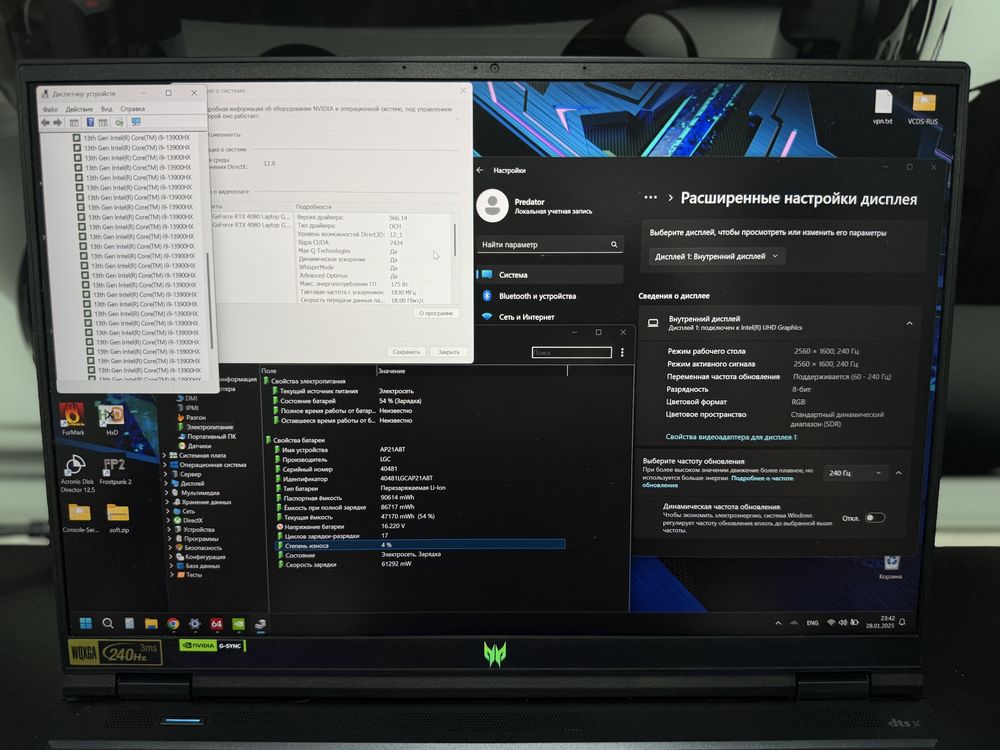
Task: Turn on dynamic refresh rate toggle
Action: click(874, 518)
